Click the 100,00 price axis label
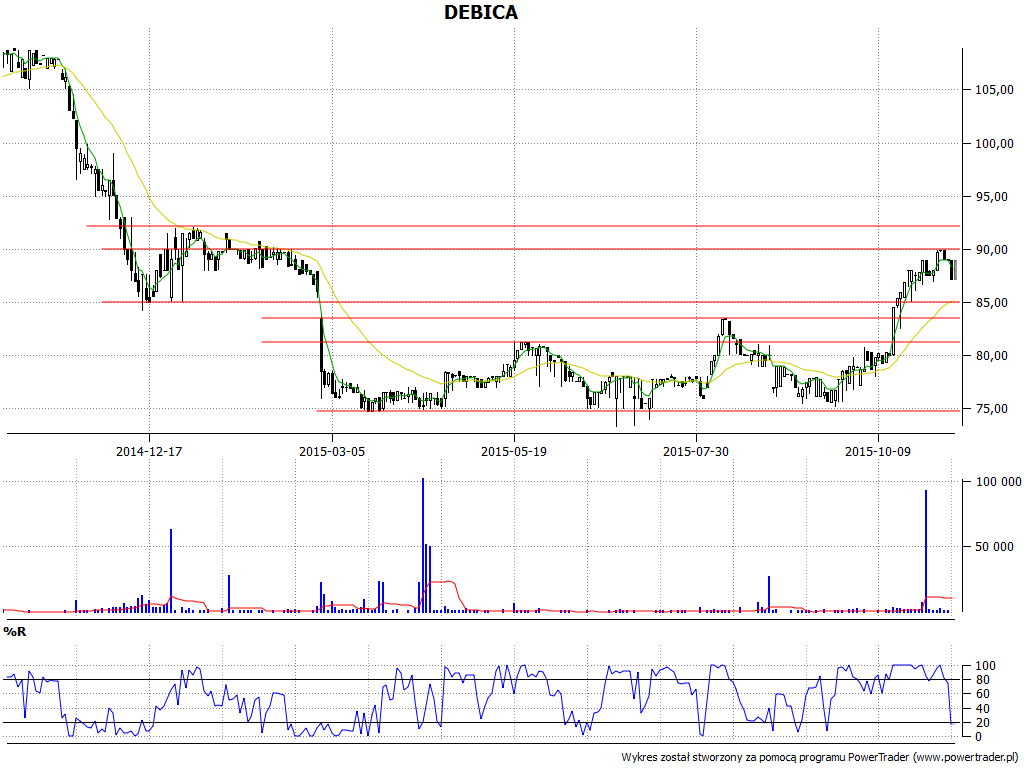The image size is (1024, 768). point(995,144)
